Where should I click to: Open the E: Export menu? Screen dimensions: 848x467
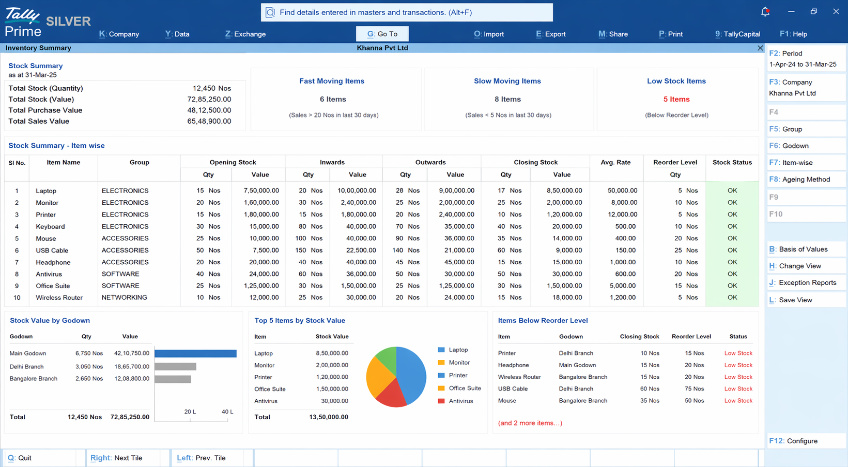tap(551, 34)
